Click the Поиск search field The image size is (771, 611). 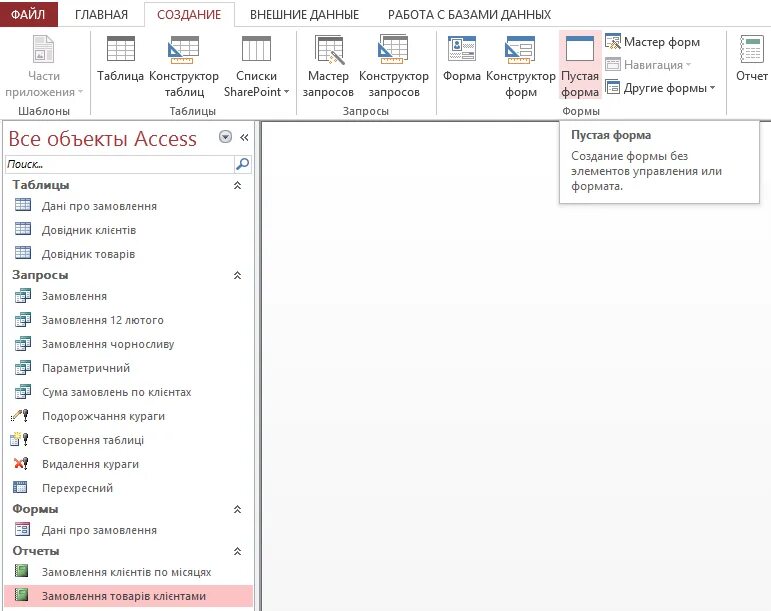pos(119,164)
